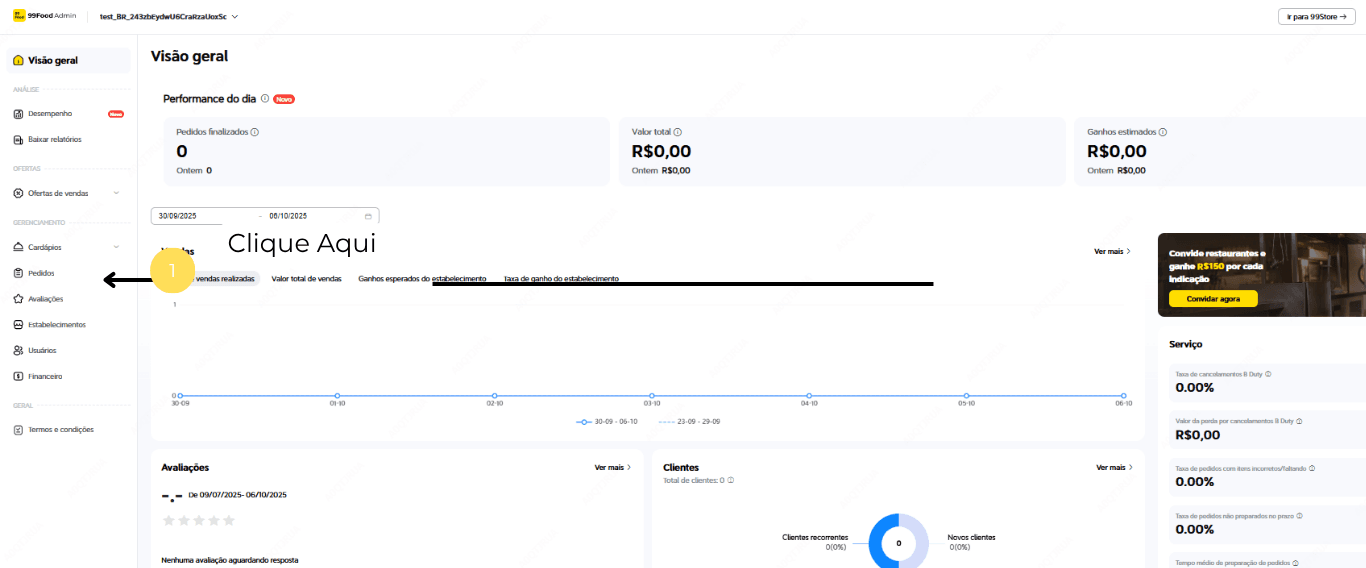The height and width of the screenshot is (568, 1366).
Task: Open Ver mais link in Avaliações card
Action: click(x=612, y=467)
